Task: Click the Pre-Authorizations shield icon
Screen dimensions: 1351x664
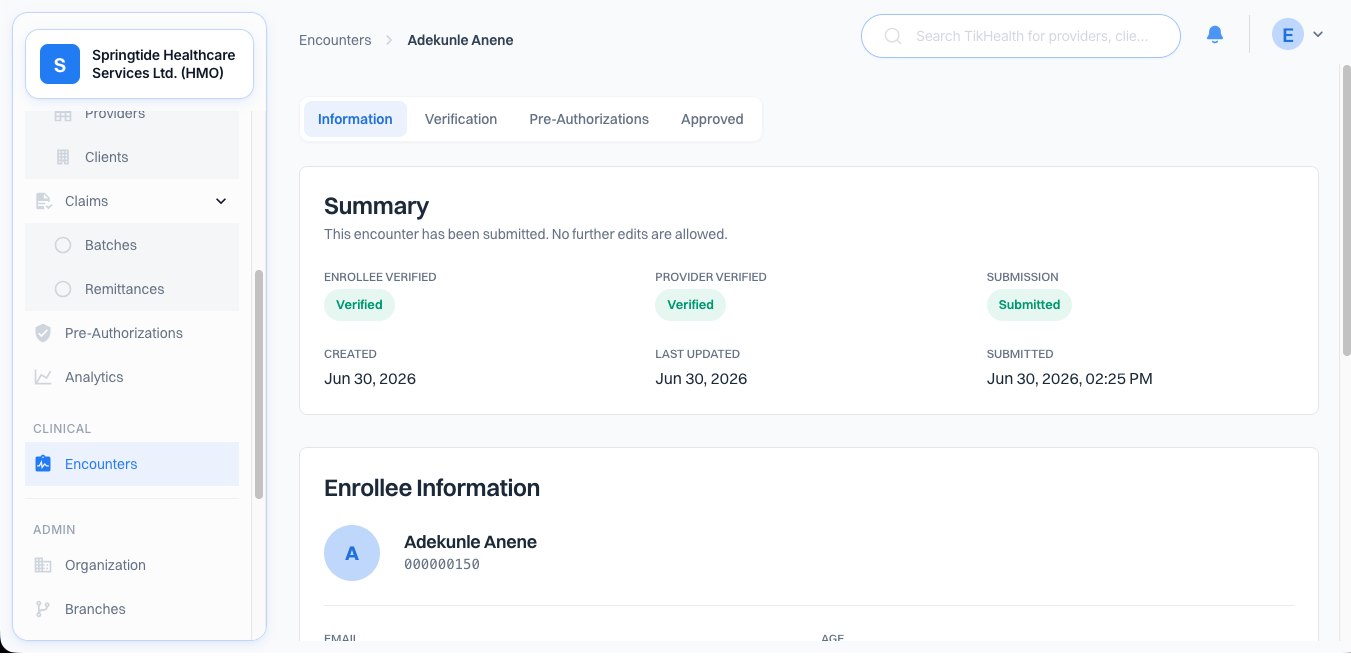Action: [43, 333]
